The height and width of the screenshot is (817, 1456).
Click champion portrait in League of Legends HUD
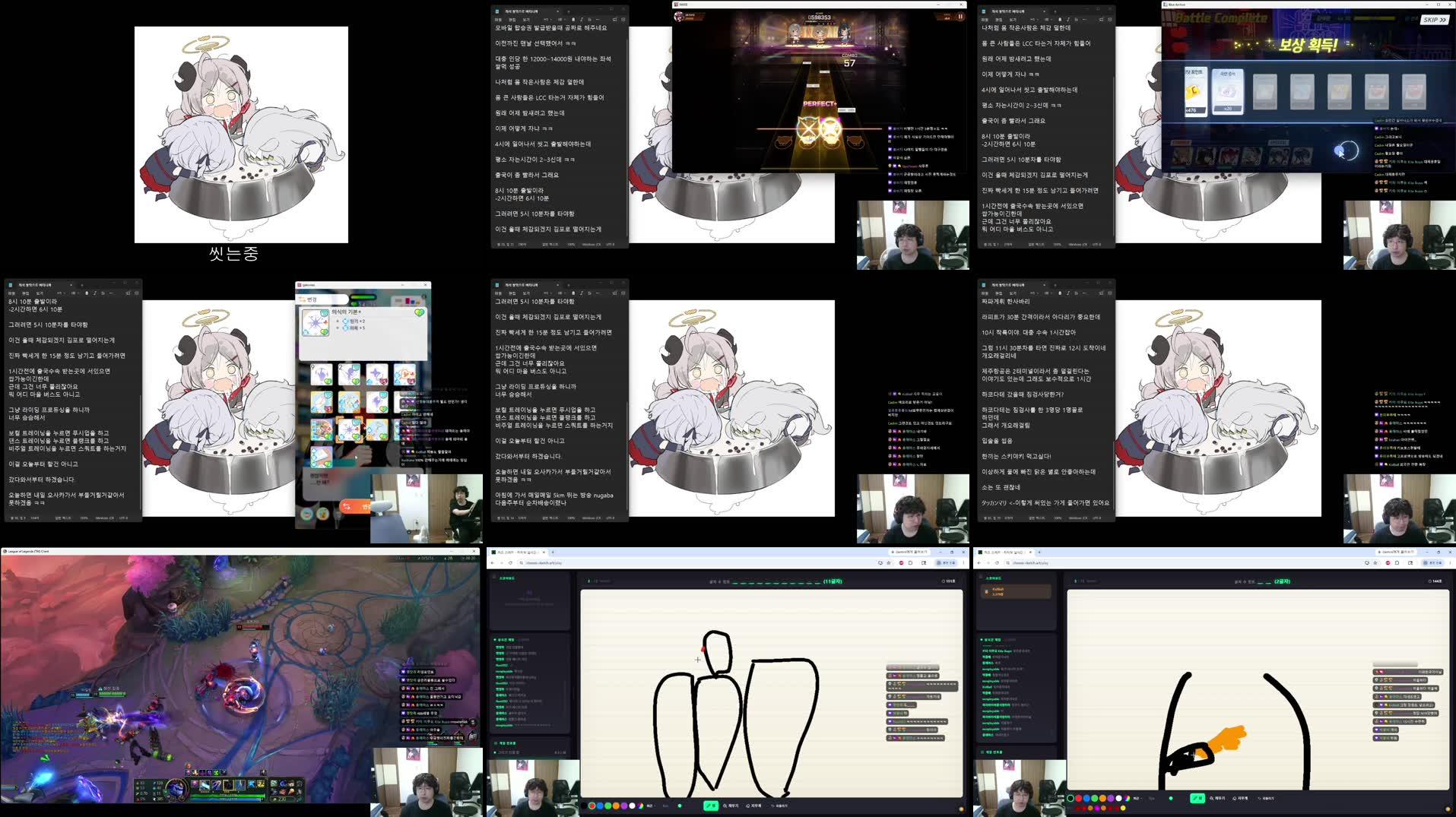click(176, 789)
